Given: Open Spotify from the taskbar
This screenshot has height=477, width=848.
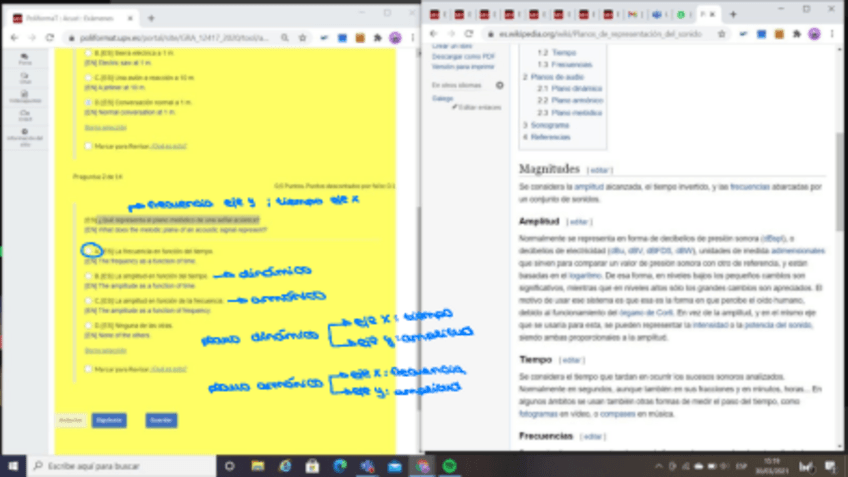Looking at the screenshot, I should [x=449, y=466].
